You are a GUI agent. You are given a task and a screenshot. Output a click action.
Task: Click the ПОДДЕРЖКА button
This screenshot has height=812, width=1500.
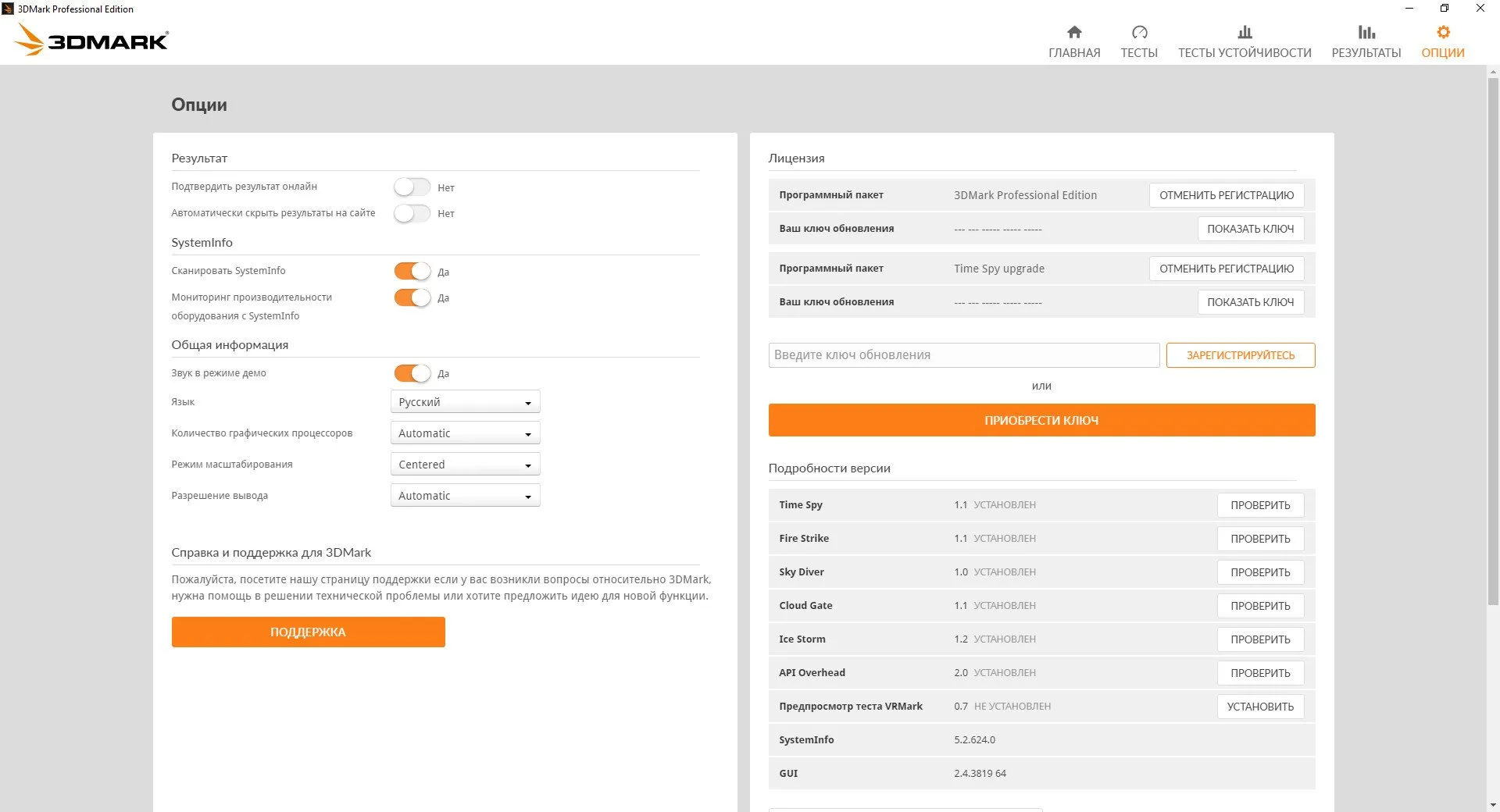[308, 632]
